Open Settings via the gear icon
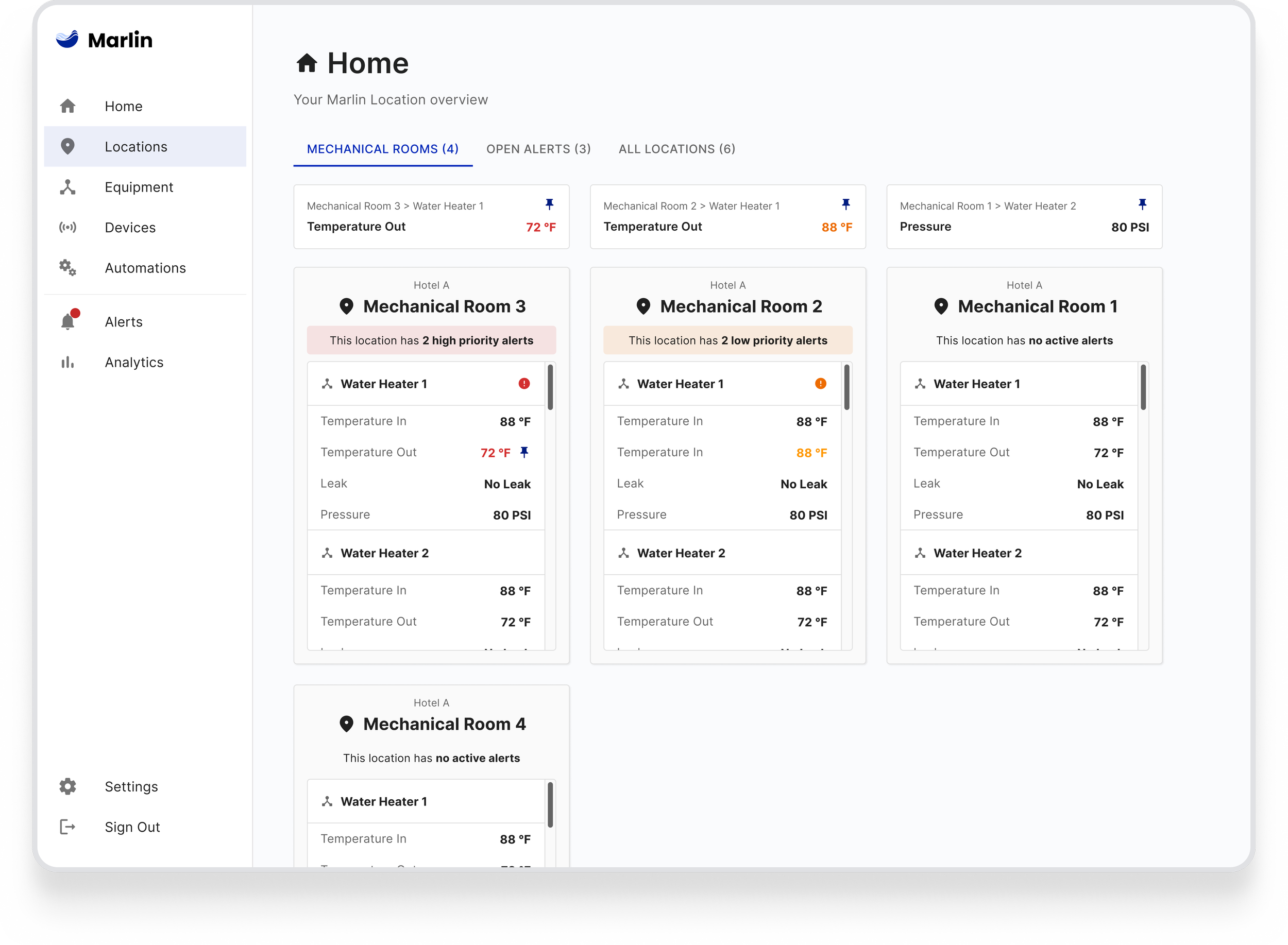 67,786
